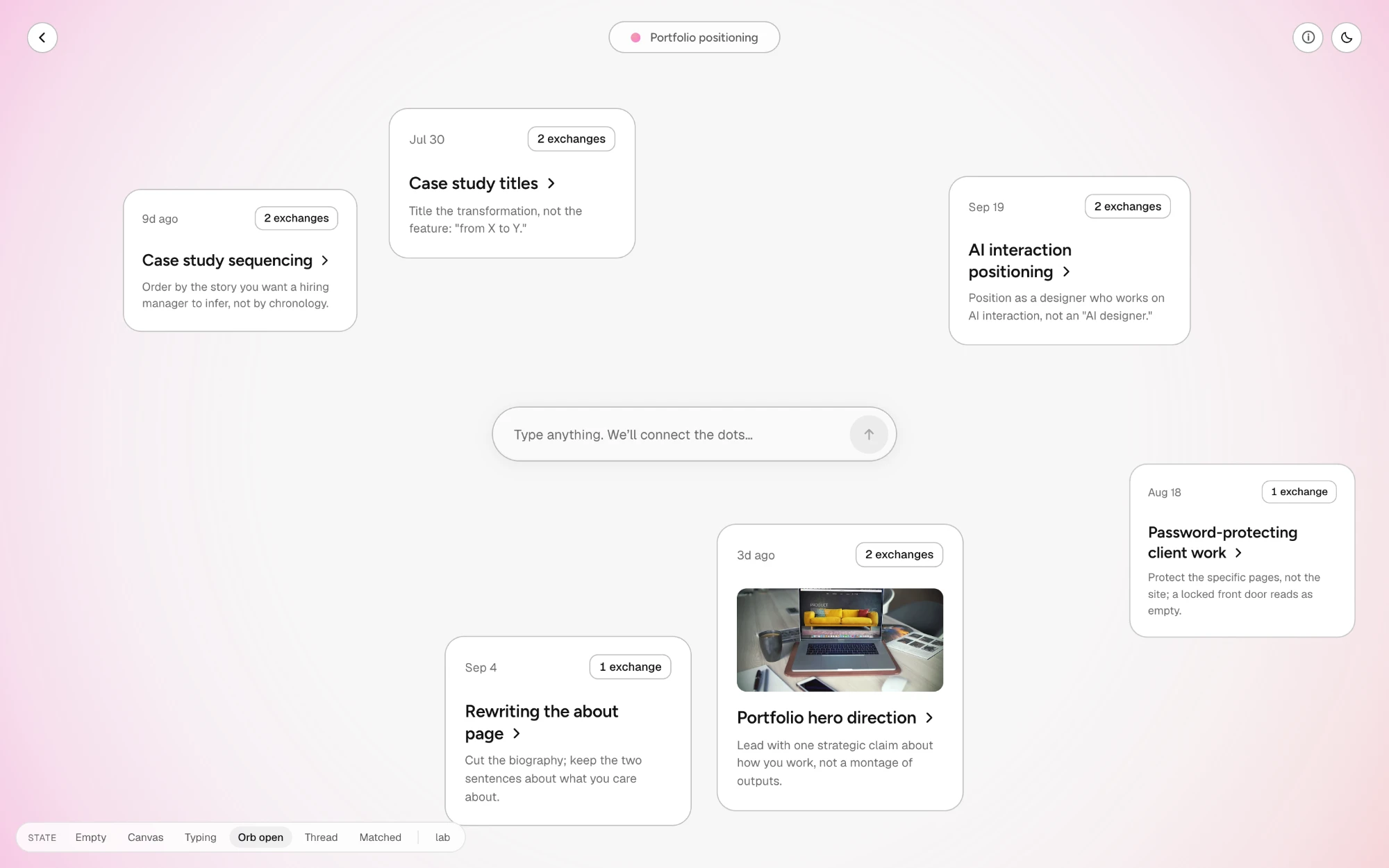
Task: Click 'Position as a designer' summary text
Action: [1066, 306]
